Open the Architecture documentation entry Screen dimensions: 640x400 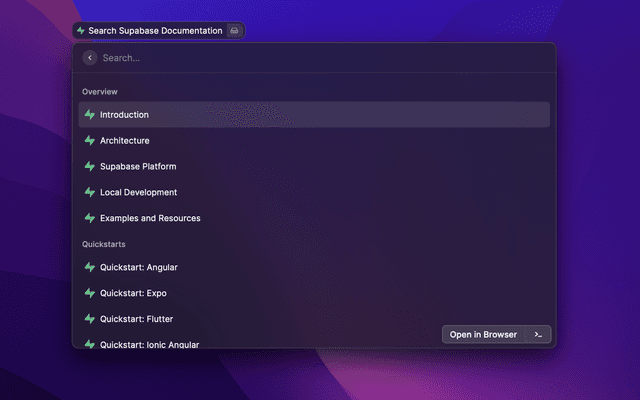[x=125, y=141]
